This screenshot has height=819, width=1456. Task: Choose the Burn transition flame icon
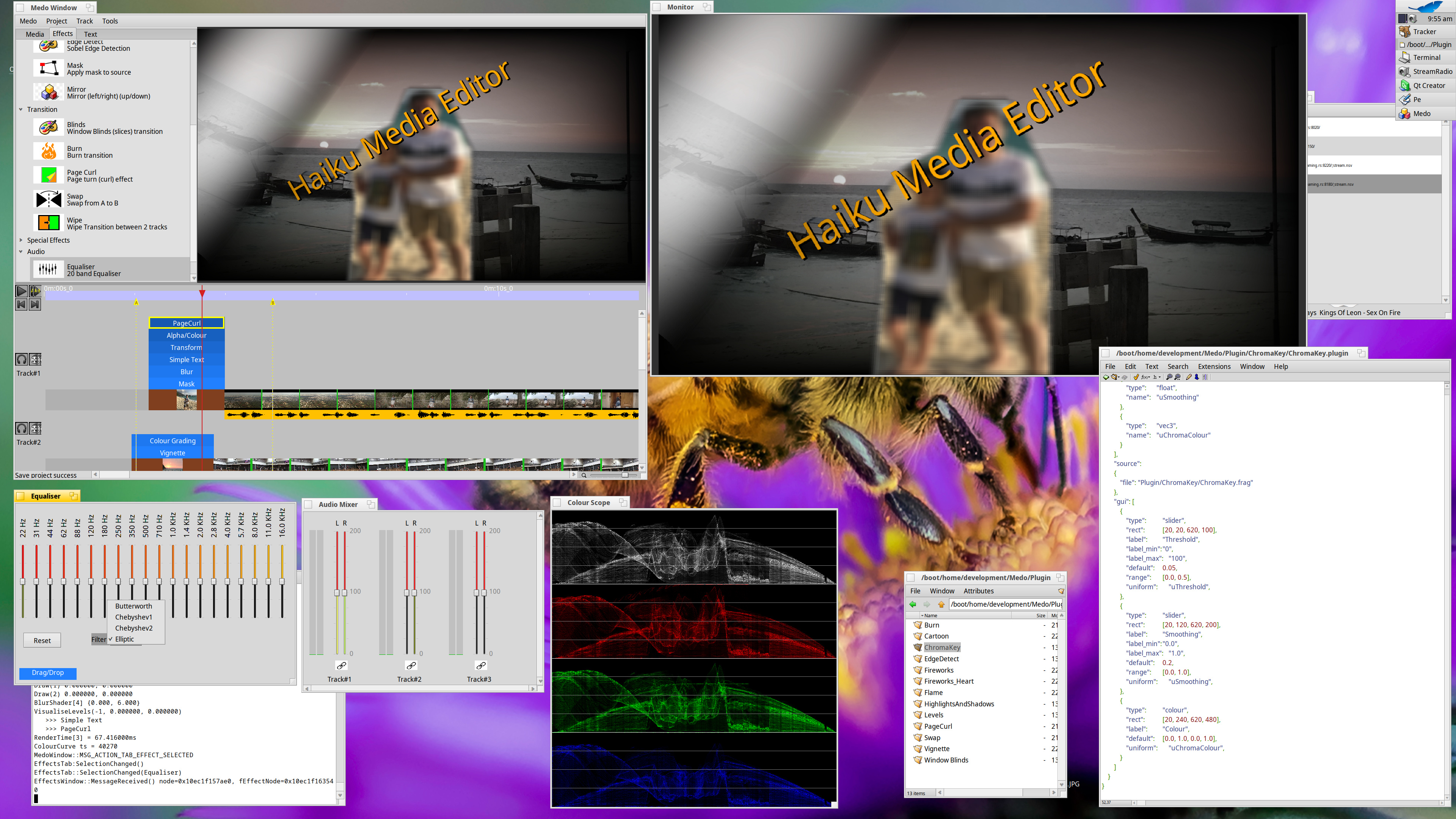[49, 151]
